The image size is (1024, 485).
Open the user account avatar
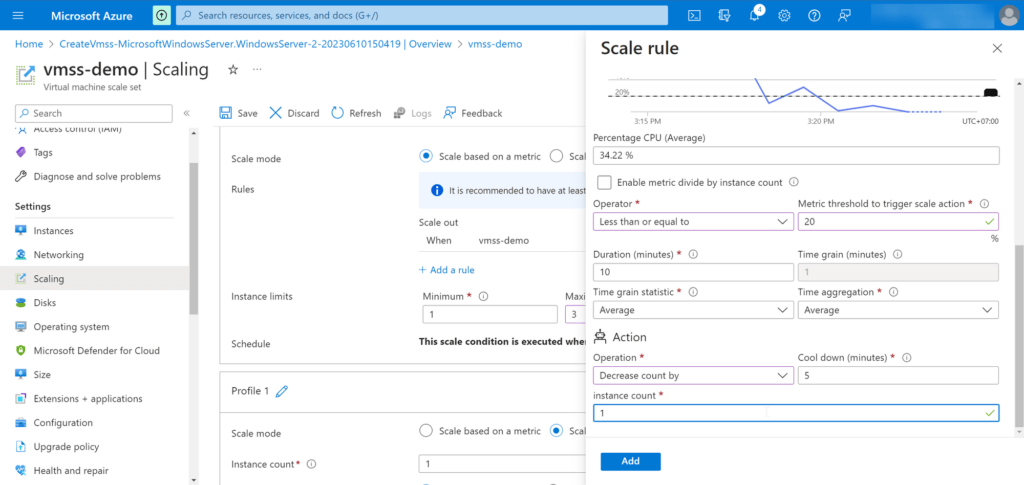tap(1010, 16)
